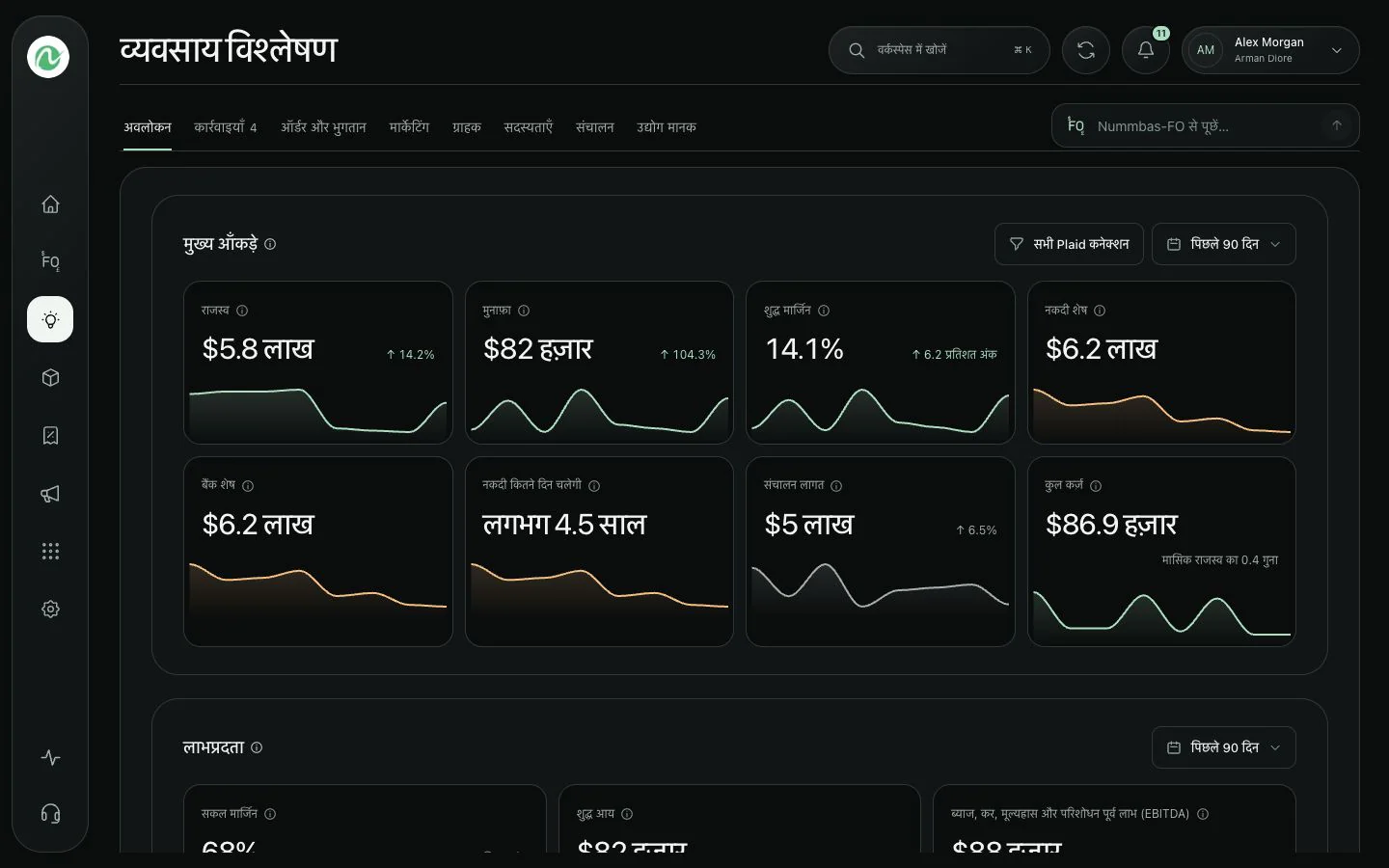Image resolution: width=1389 pixels, height=868 pixels.
Task: Open the report chart icon in the sidebar
Action: point(50,436)
